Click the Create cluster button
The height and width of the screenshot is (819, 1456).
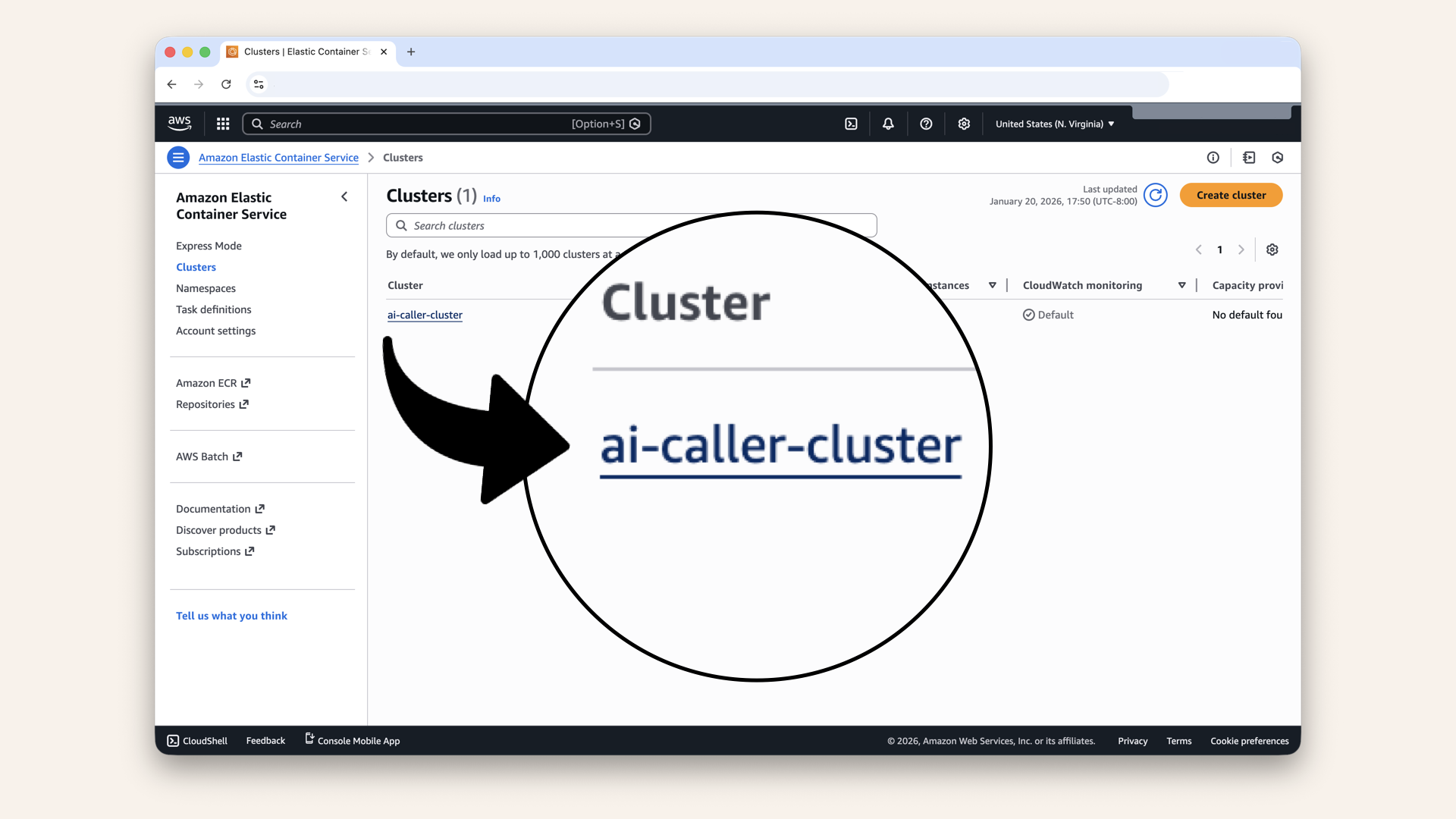[x=1231, y=195]
